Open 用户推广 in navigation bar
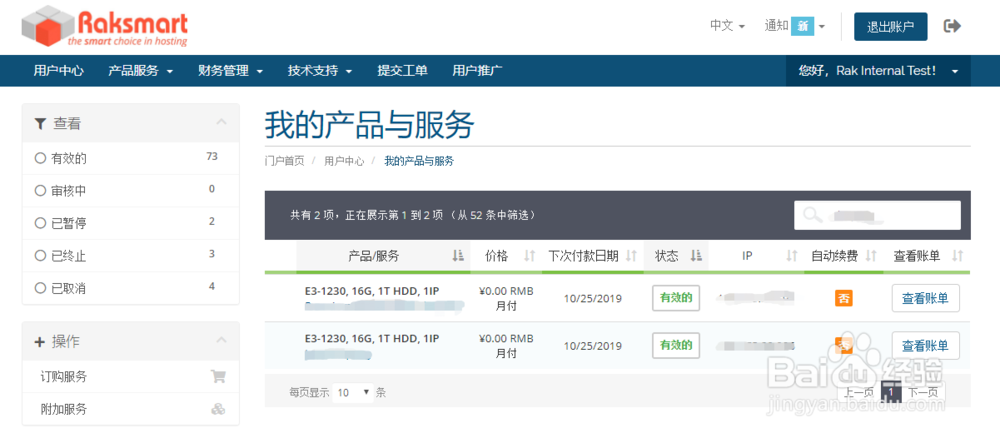This screenshot has width=1000, height=438. 477,71
